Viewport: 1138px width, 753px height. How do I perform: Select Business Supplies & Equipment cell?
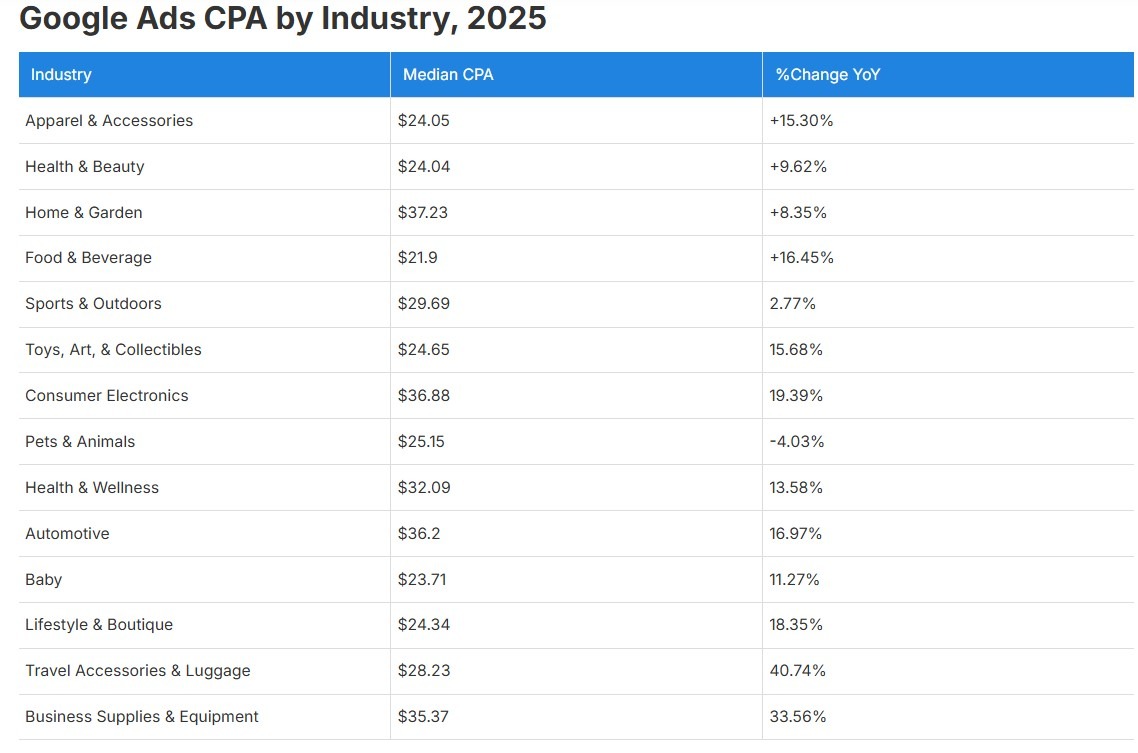pyautogui.click(x=142, y=717)
